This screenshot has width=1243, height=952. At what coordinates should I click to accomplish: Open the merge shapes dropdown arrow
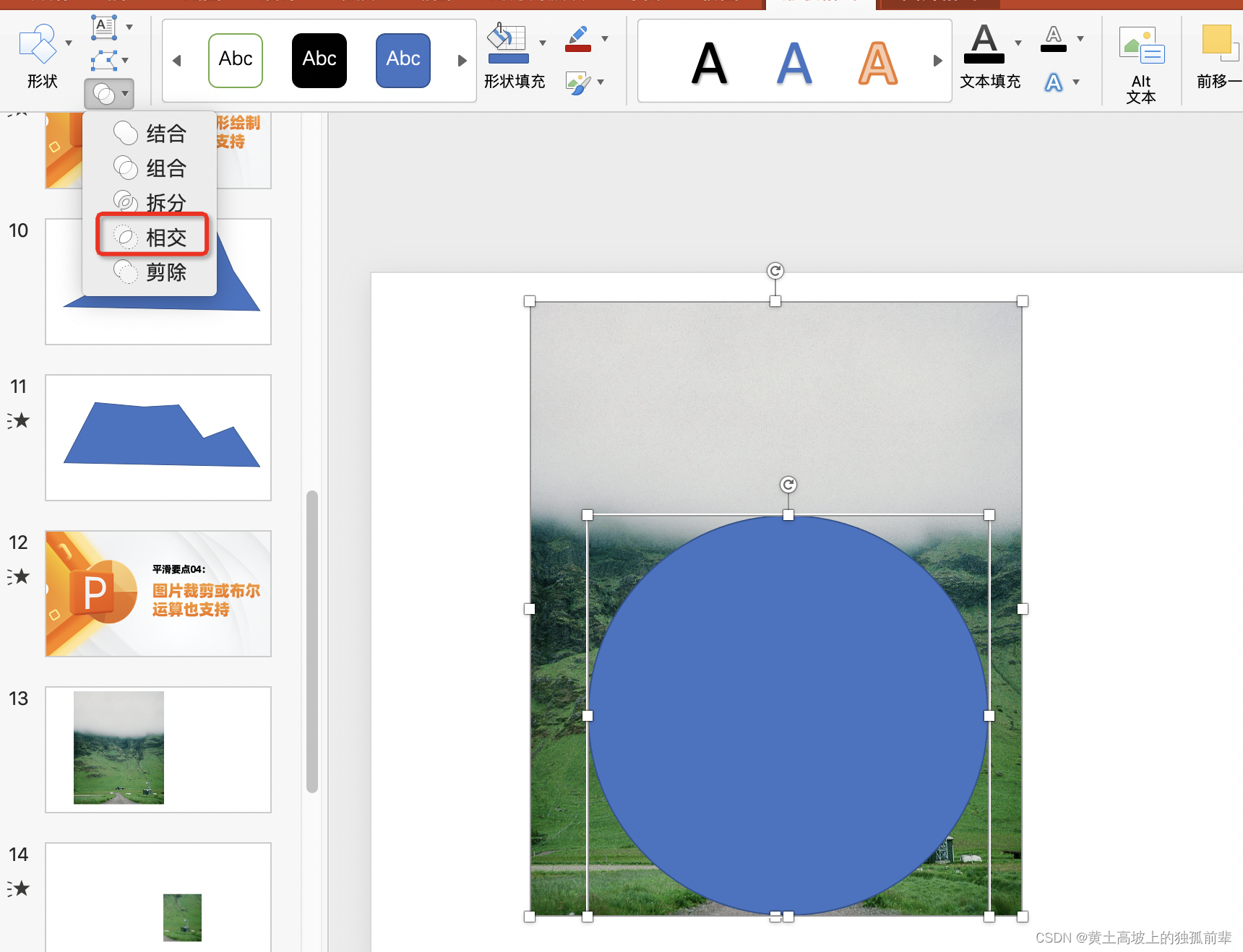[125, 94]
